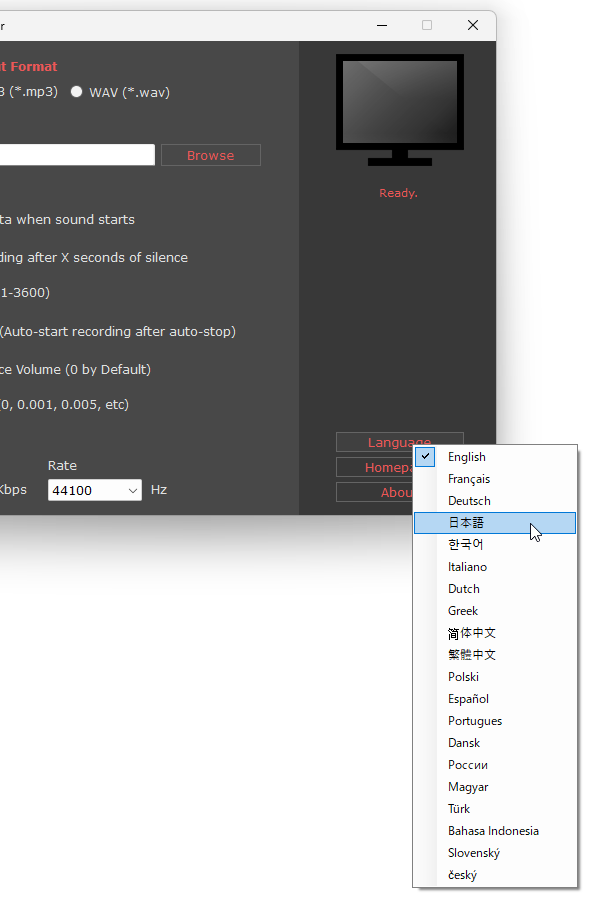Click the monitor icon above Ready status
The width and height of the screenshot is (590, 900).
399,110
